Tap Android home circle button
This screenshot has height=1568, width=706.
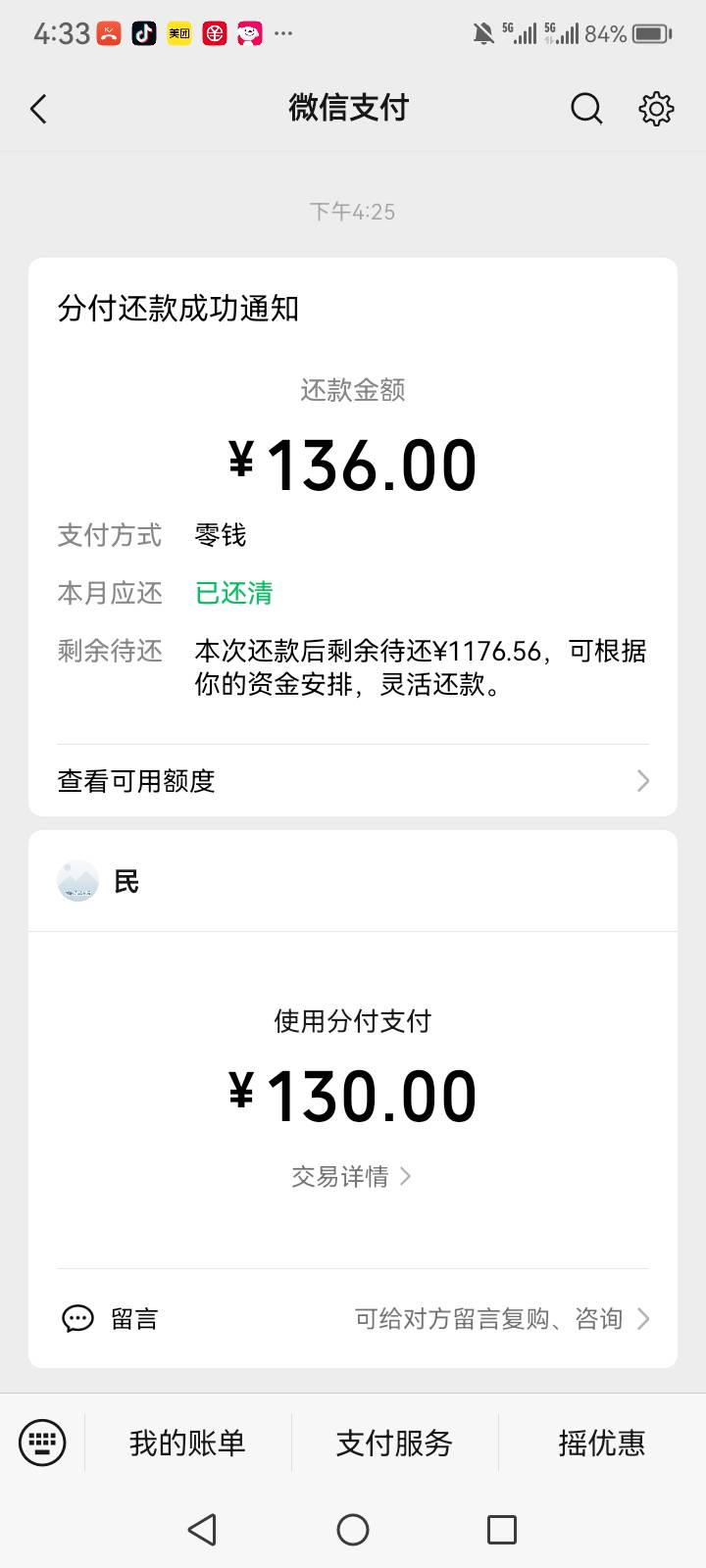353,1529
